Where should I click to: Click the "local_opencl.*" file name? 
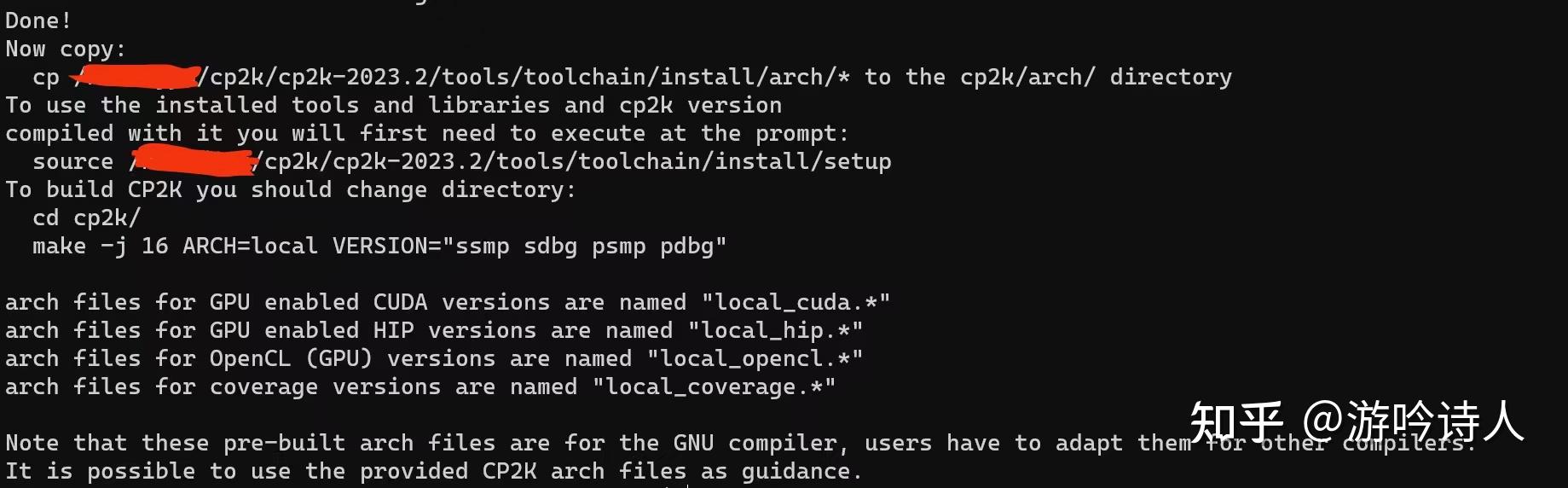755,358
